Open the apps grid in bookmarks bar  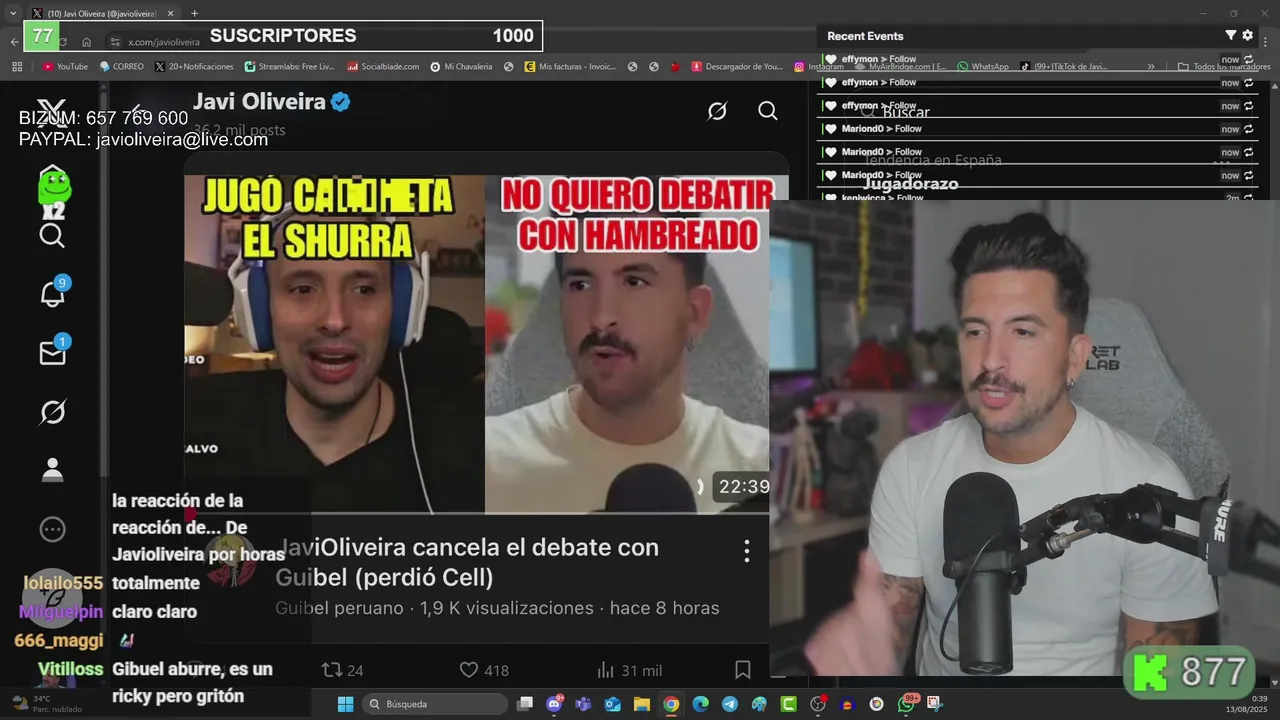point(17,66)
